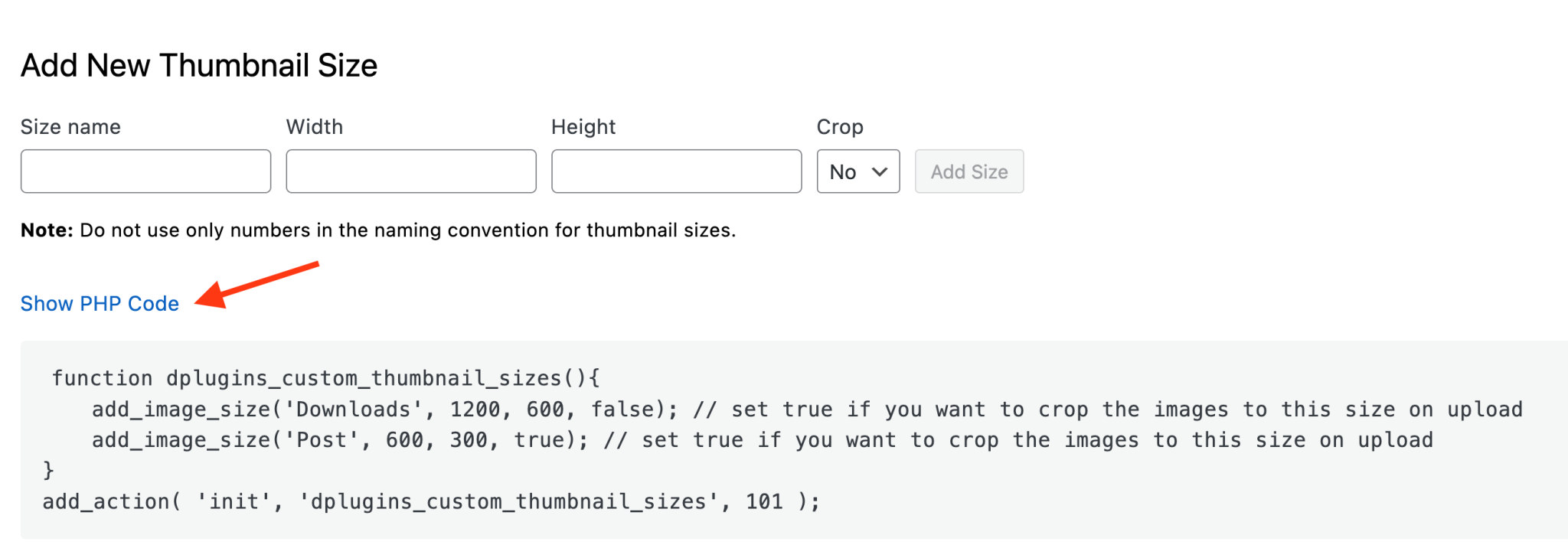This screenshot has width=1568, height=558.
Task: Click the add_image_size 'Downloads' code line
Action: coord(807,410)
